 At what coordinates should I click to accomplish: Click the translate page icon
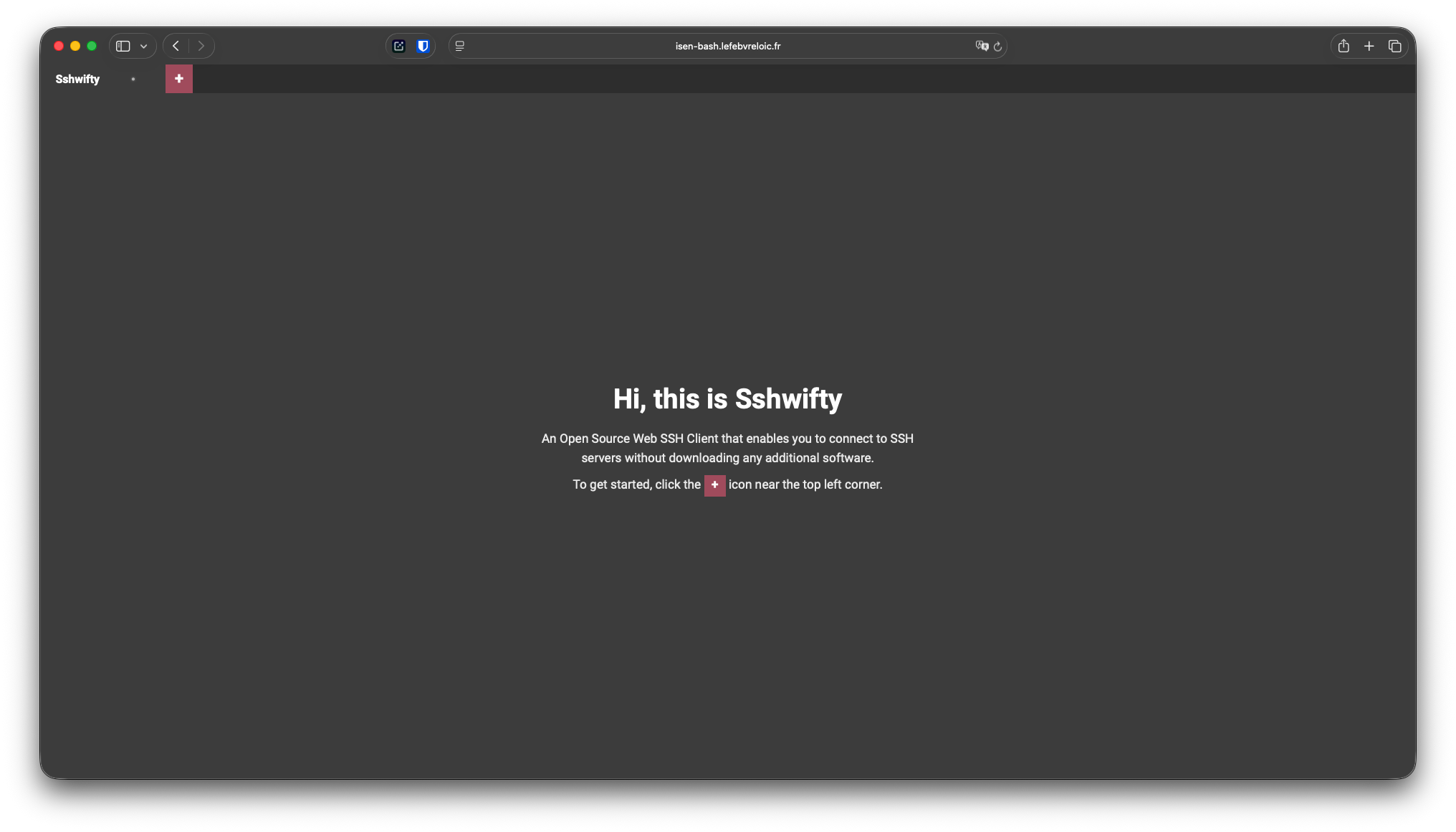[981, 46]
